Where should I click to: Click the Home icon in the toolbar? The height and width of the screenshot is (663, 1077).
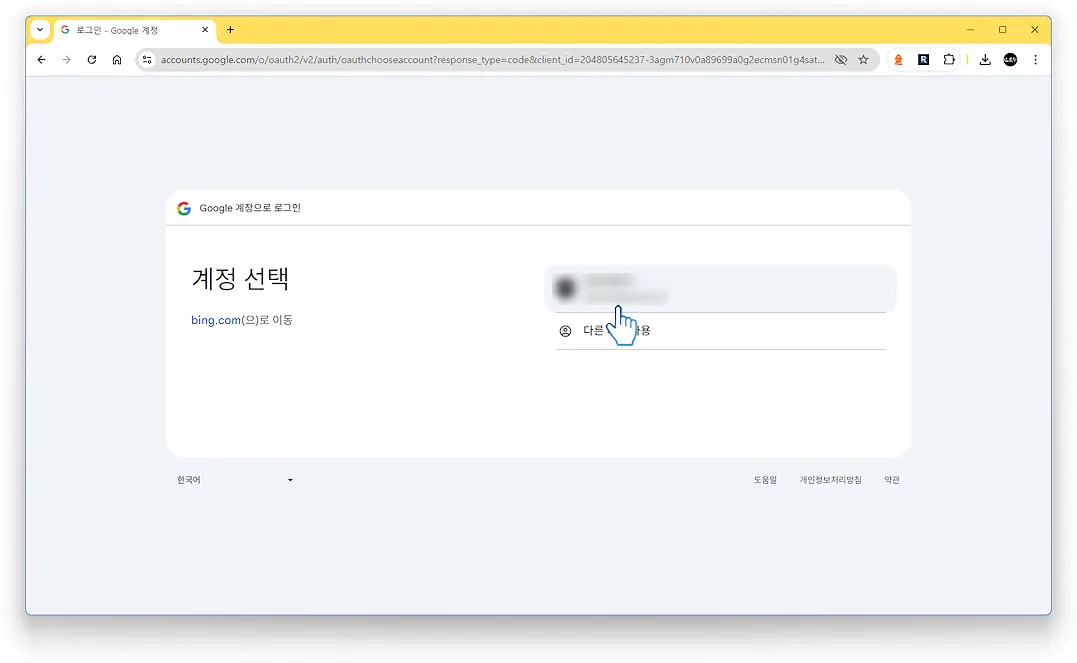(x=116, y=59)
